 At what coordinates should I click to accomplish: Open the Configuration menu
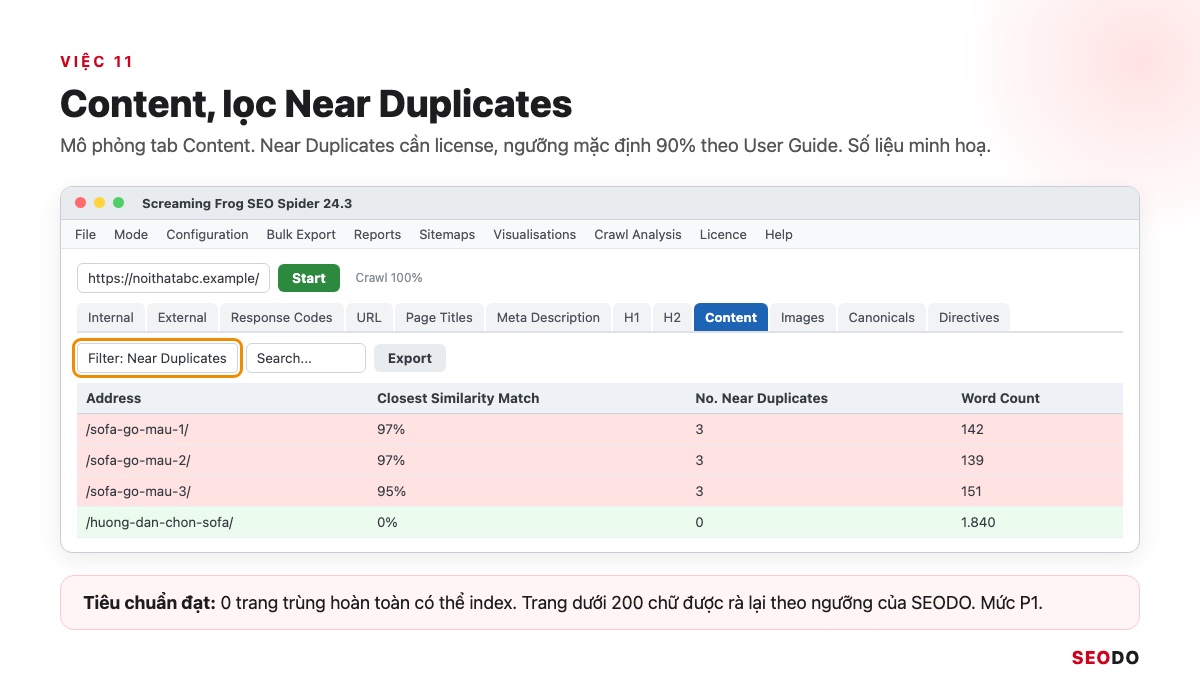pos(207,234)
